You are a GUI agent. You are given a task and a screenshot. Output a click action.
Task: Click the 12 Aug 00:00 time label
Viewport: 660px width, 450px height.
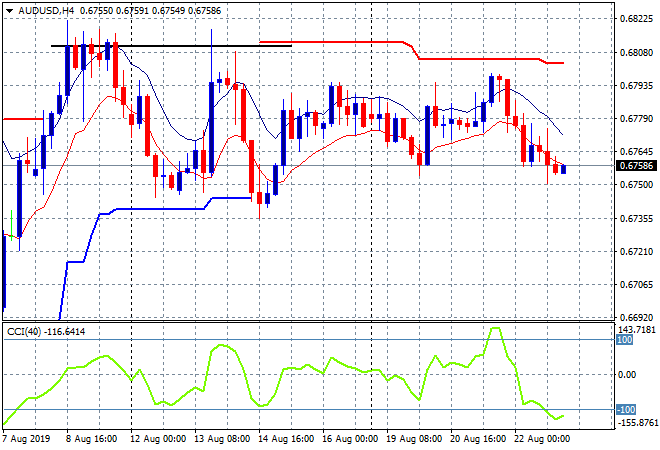(x=158, y=439)
